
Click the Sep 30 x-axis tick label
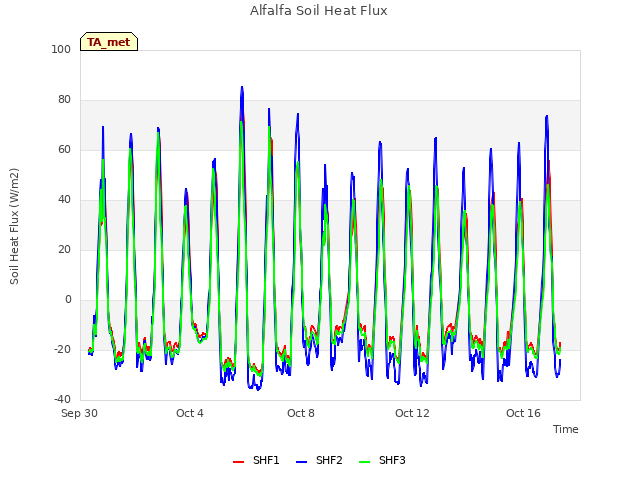[79, 413]
